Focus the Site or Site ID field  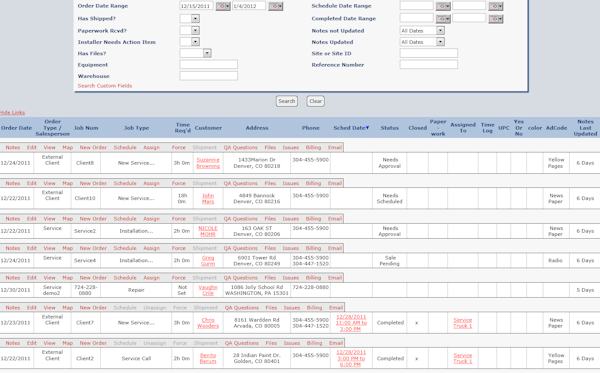[429, 53]
